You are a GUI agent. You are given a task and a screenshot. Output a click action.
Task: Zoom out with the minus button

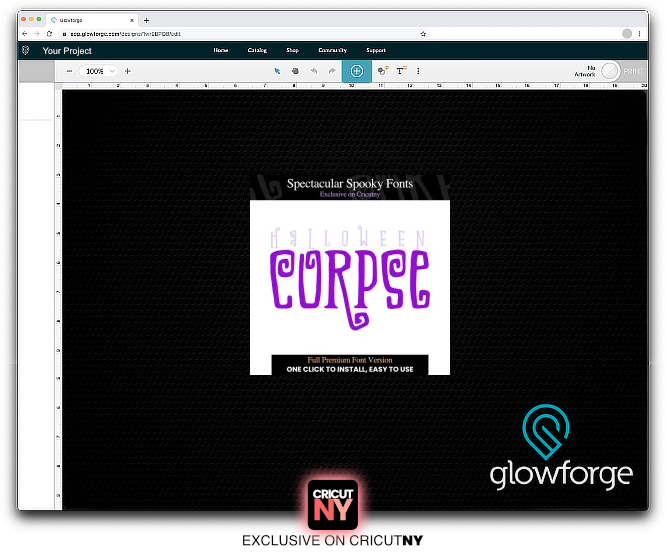coord(69,71)
